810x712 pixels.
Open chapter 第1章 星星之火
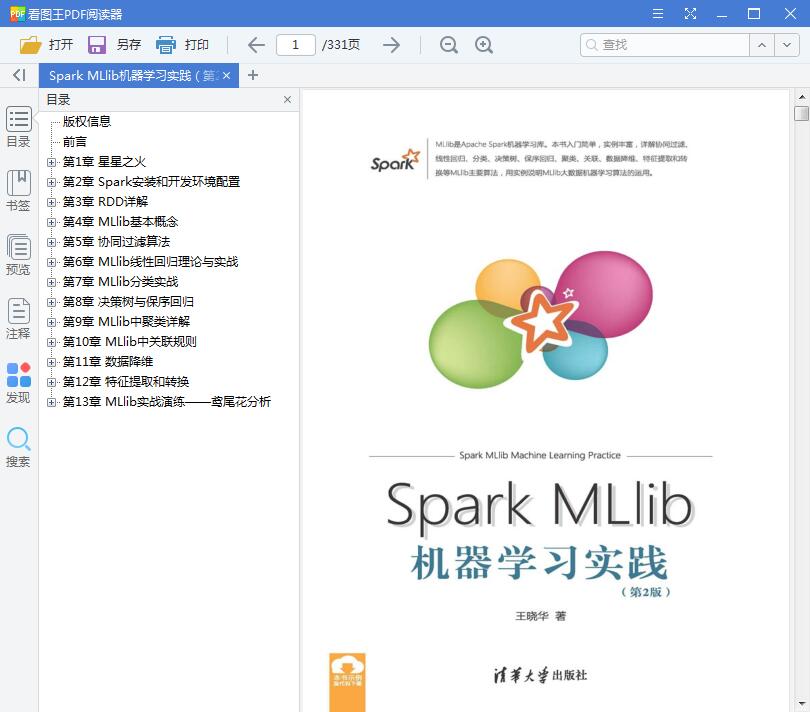pyautogui.click(x=104, y=162)
